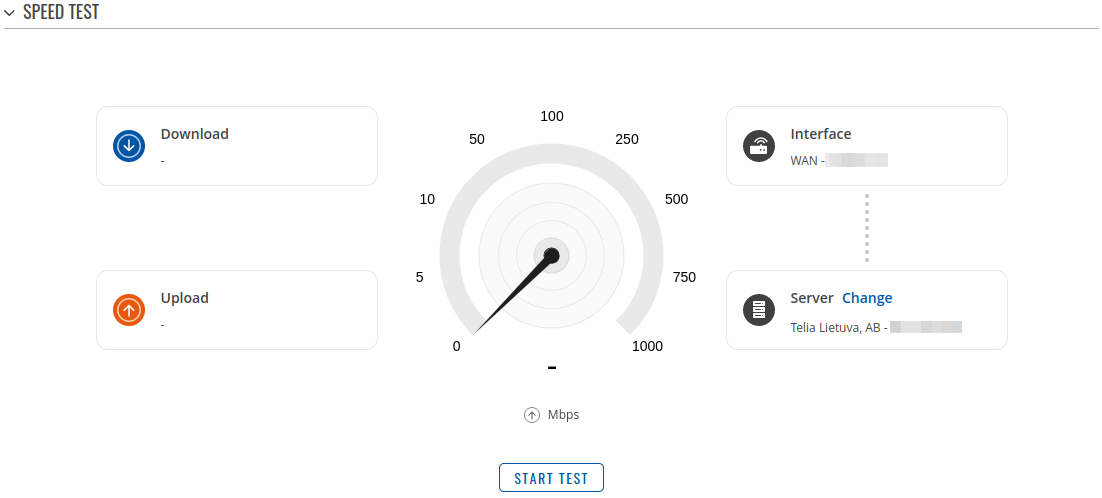Select the Upload label text
Screen dimensions: 1102x498
(x=185, y=298)
